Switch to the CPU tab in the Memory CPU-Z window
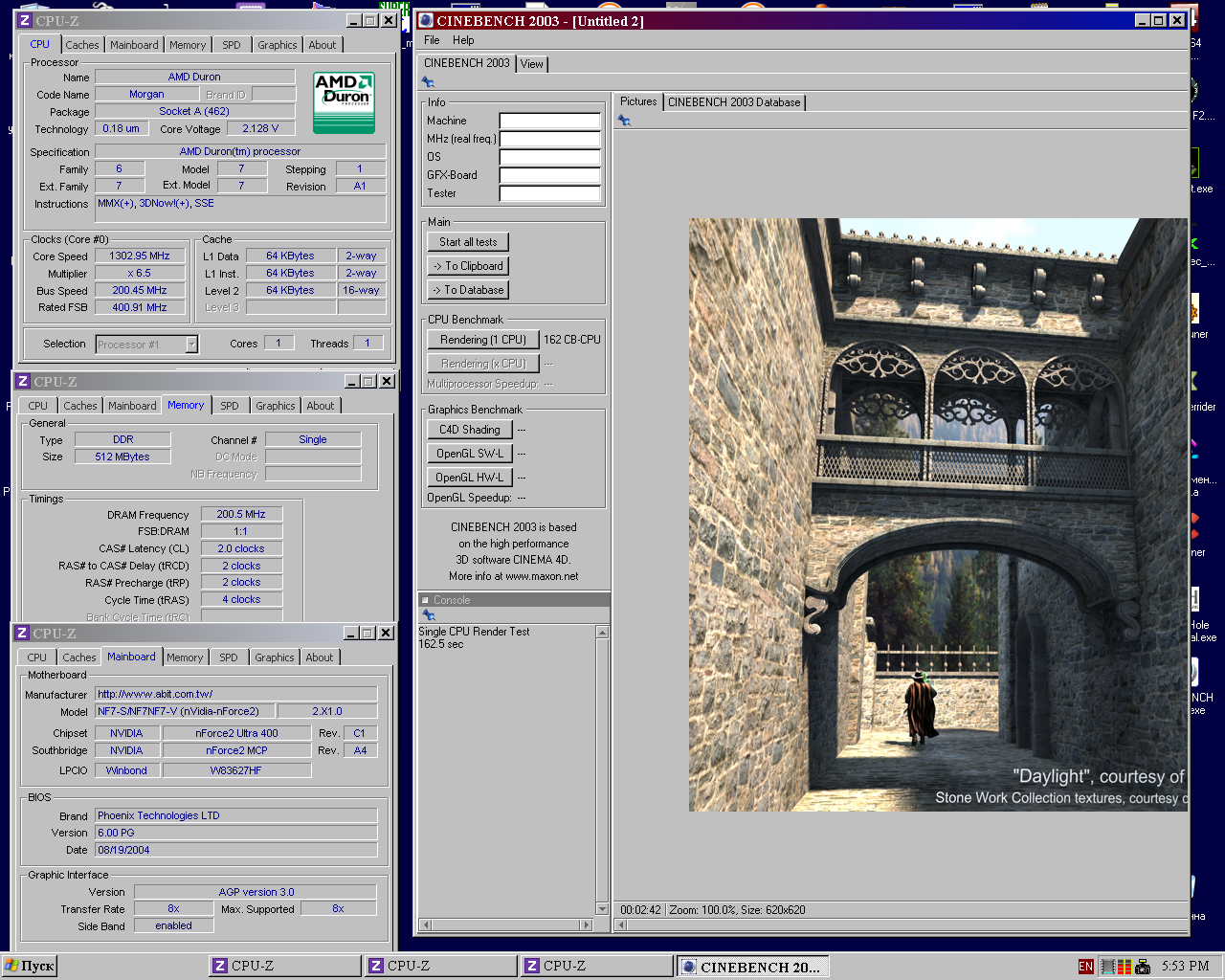 coord(38,406)
